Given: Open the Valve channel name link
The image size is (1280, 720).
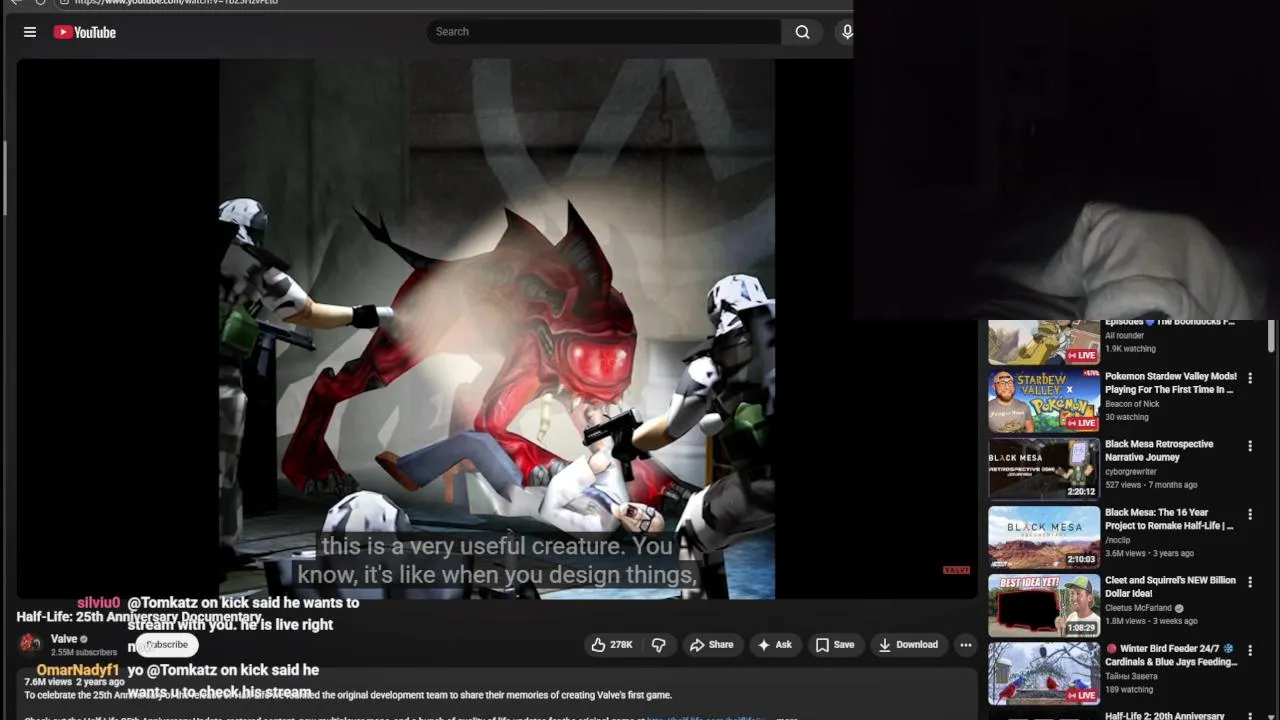Looking at the screenshot, I should [x=64, y=639].
